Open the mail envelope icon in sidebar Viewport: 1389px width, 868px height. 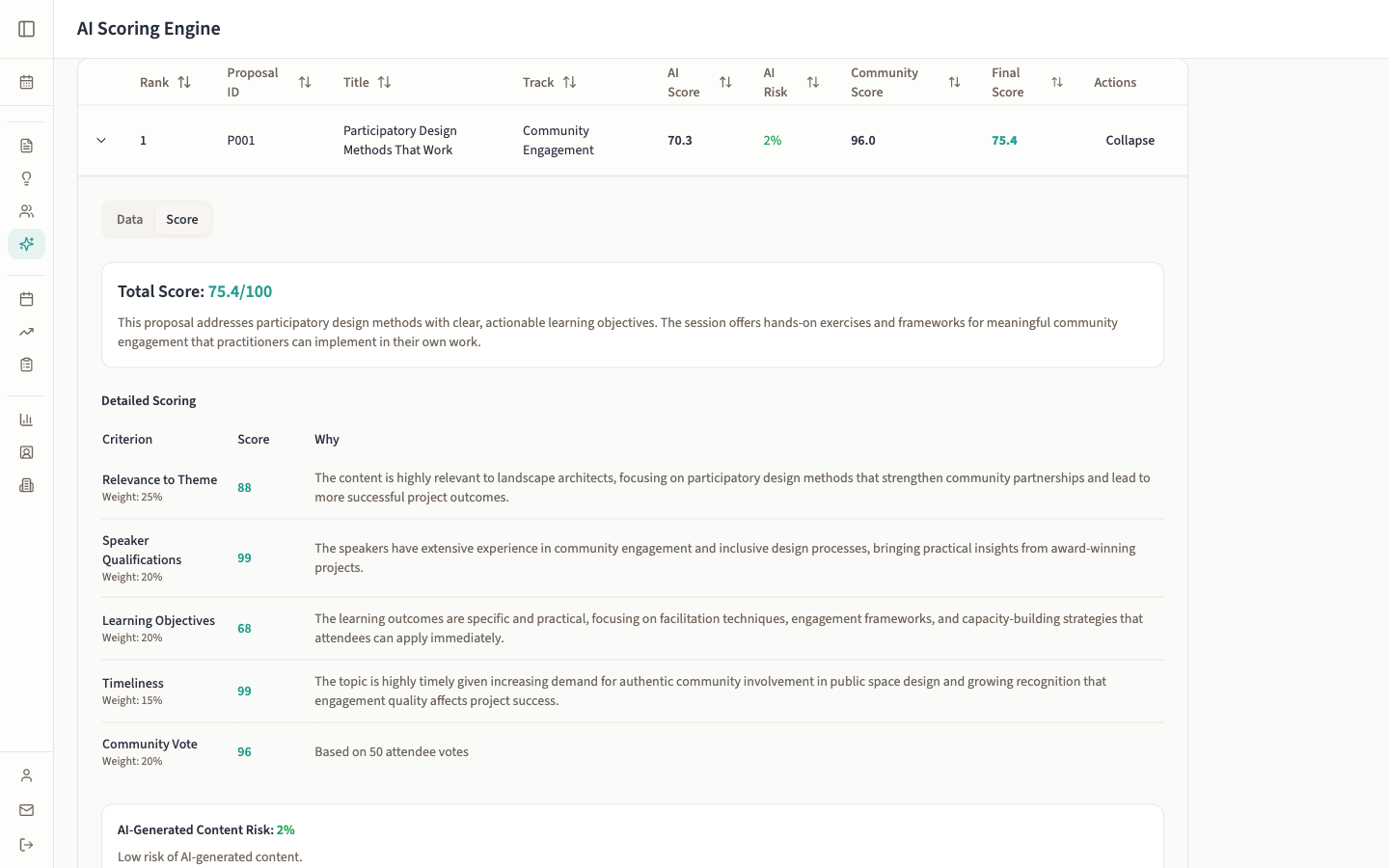pos(27,810)
